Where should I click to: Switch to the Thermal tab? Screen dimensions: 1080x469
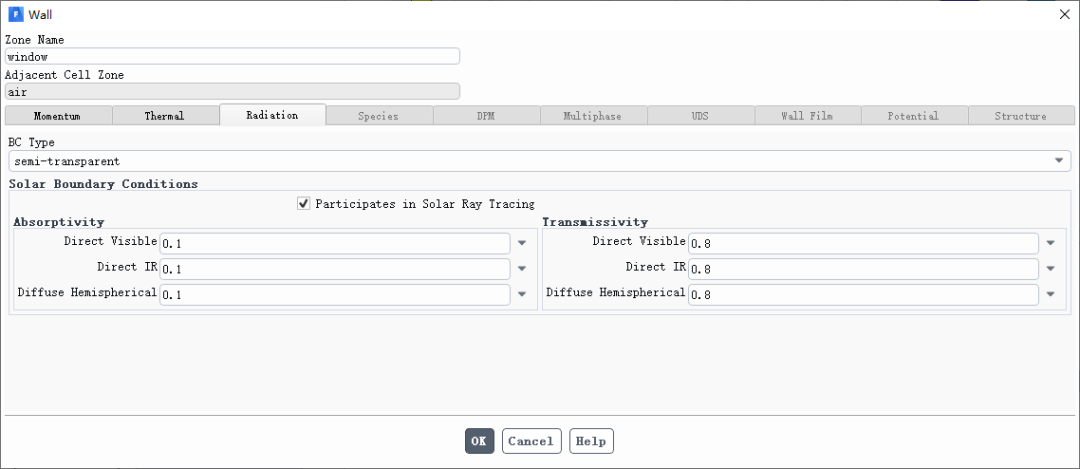pyautogui.click(x=165, y=116)
